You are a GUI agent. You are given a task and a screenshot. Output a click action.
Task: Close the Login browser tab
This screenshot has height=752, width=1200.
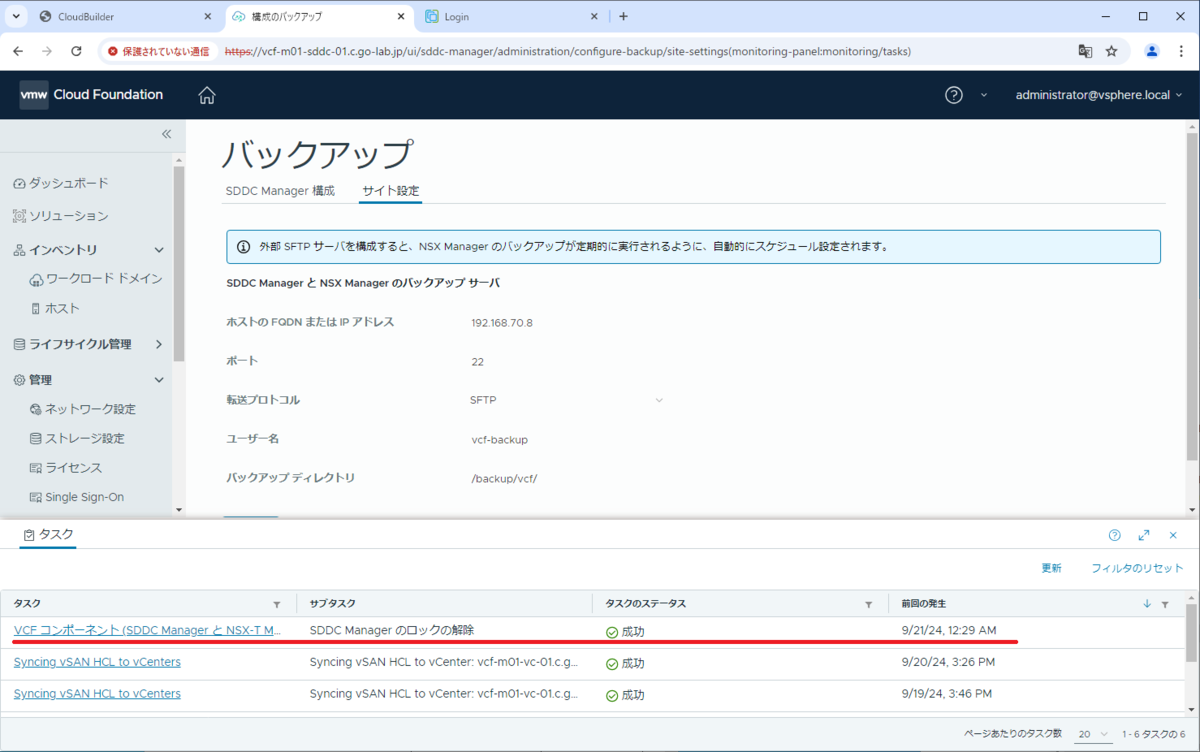click(x=594, y=17)
